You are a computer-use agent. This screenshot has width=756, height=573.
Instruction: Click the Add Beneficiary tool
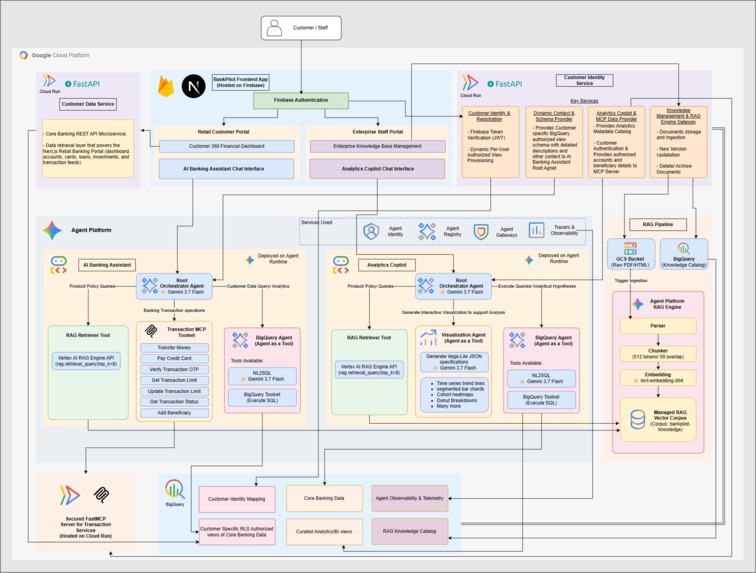coord(174,413)
